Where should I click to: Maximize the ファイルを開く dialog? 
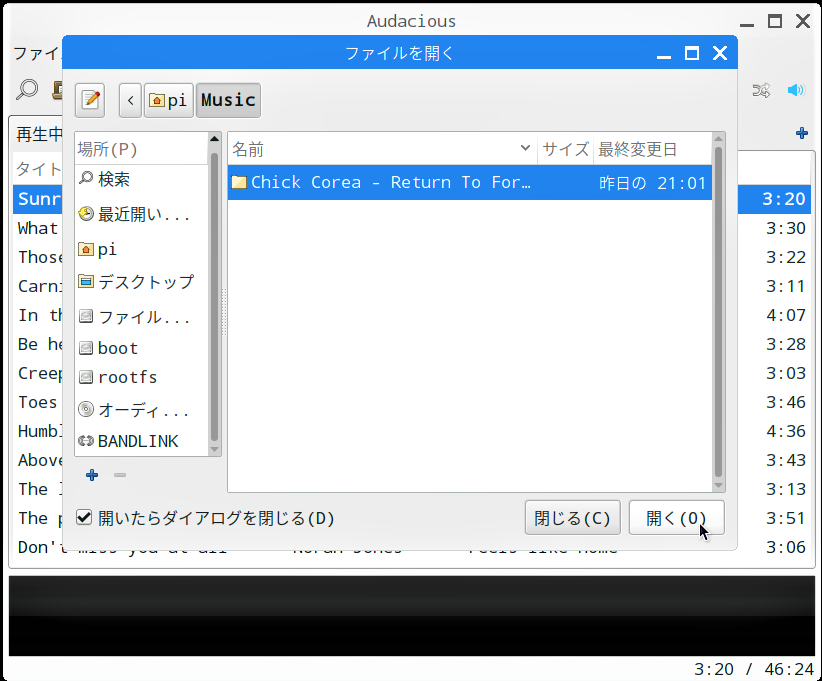(691, 53)
